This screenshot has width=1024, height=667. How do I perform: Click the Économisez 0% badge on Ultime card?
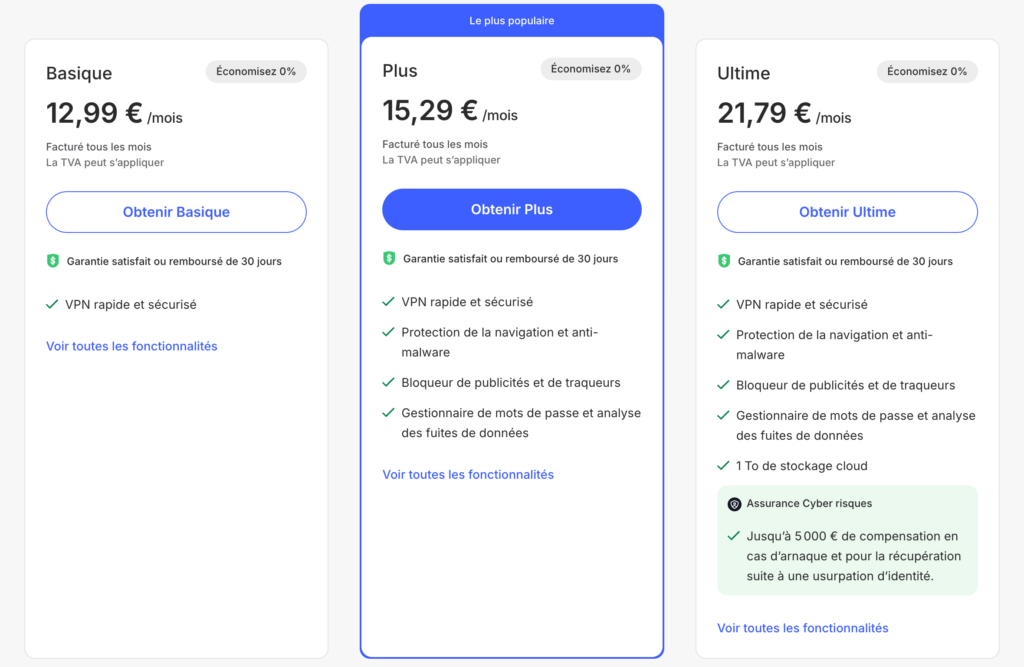tap(927, 71)
